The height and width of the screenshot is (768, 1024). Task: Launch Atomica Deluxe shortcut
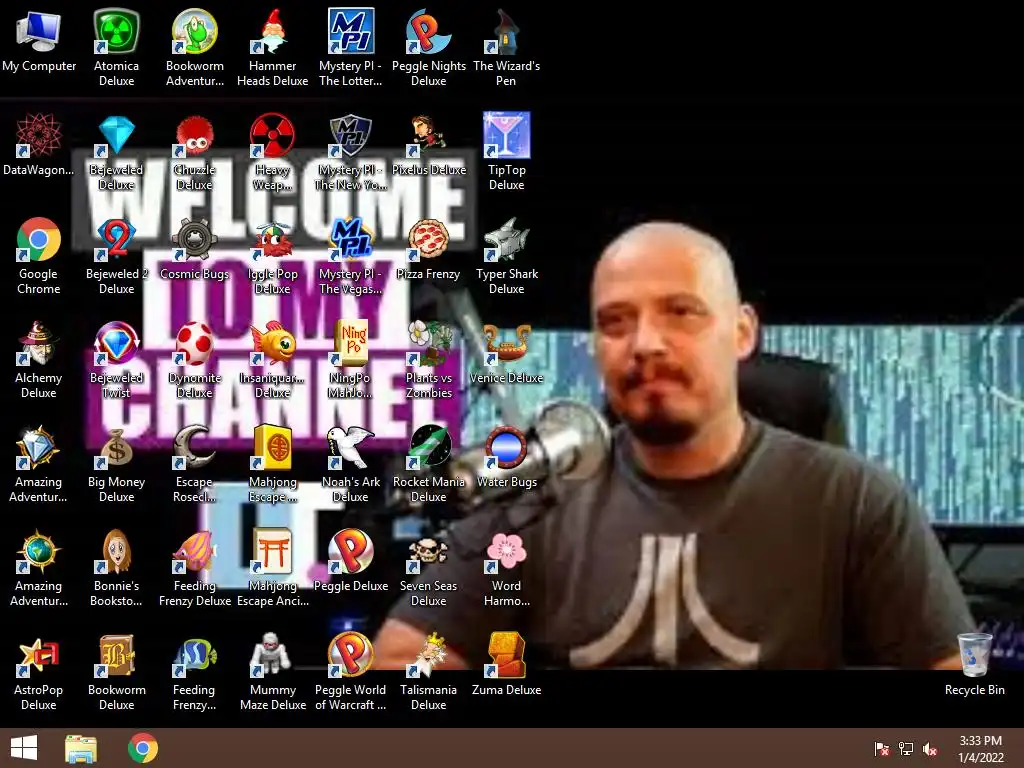(x=116, y=47)
